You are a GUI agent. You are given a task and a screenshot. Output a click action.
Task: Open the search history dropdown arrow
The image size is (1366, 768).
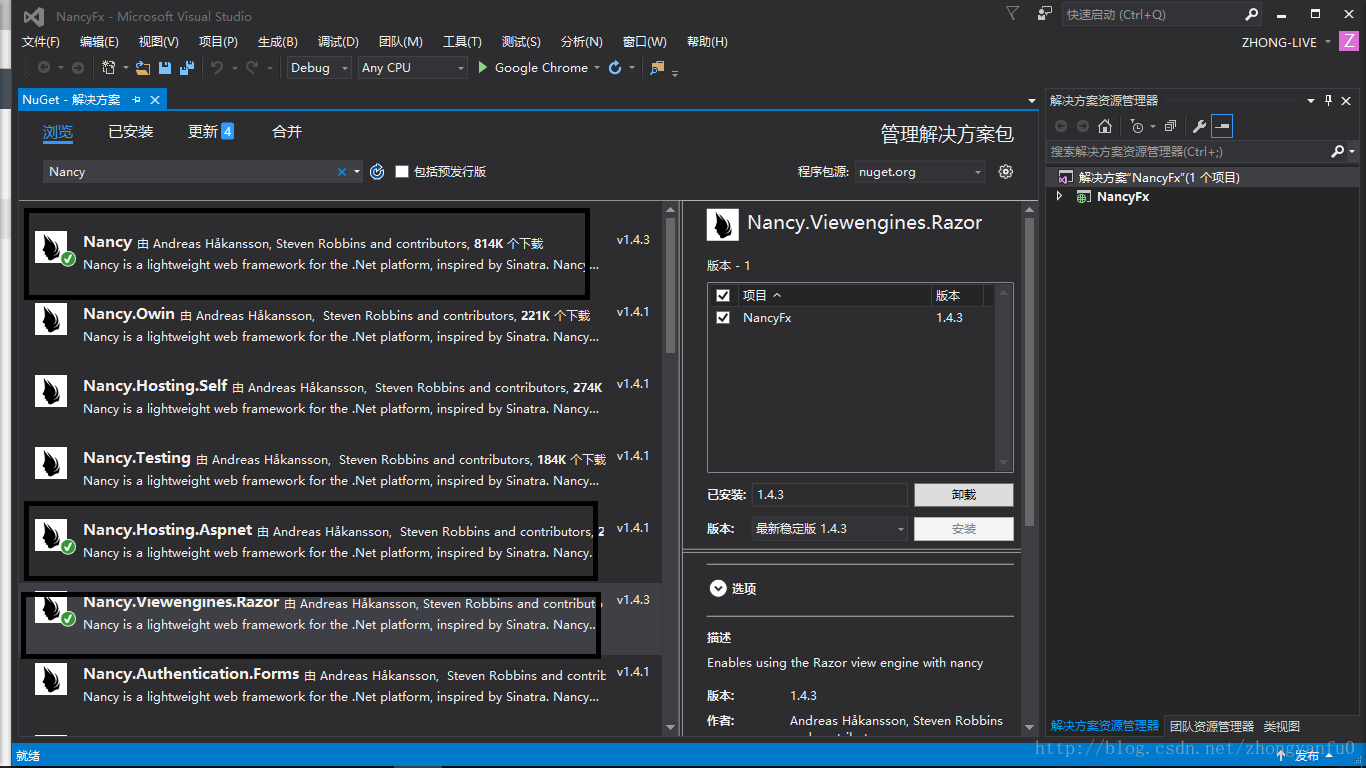coord(356,172)
